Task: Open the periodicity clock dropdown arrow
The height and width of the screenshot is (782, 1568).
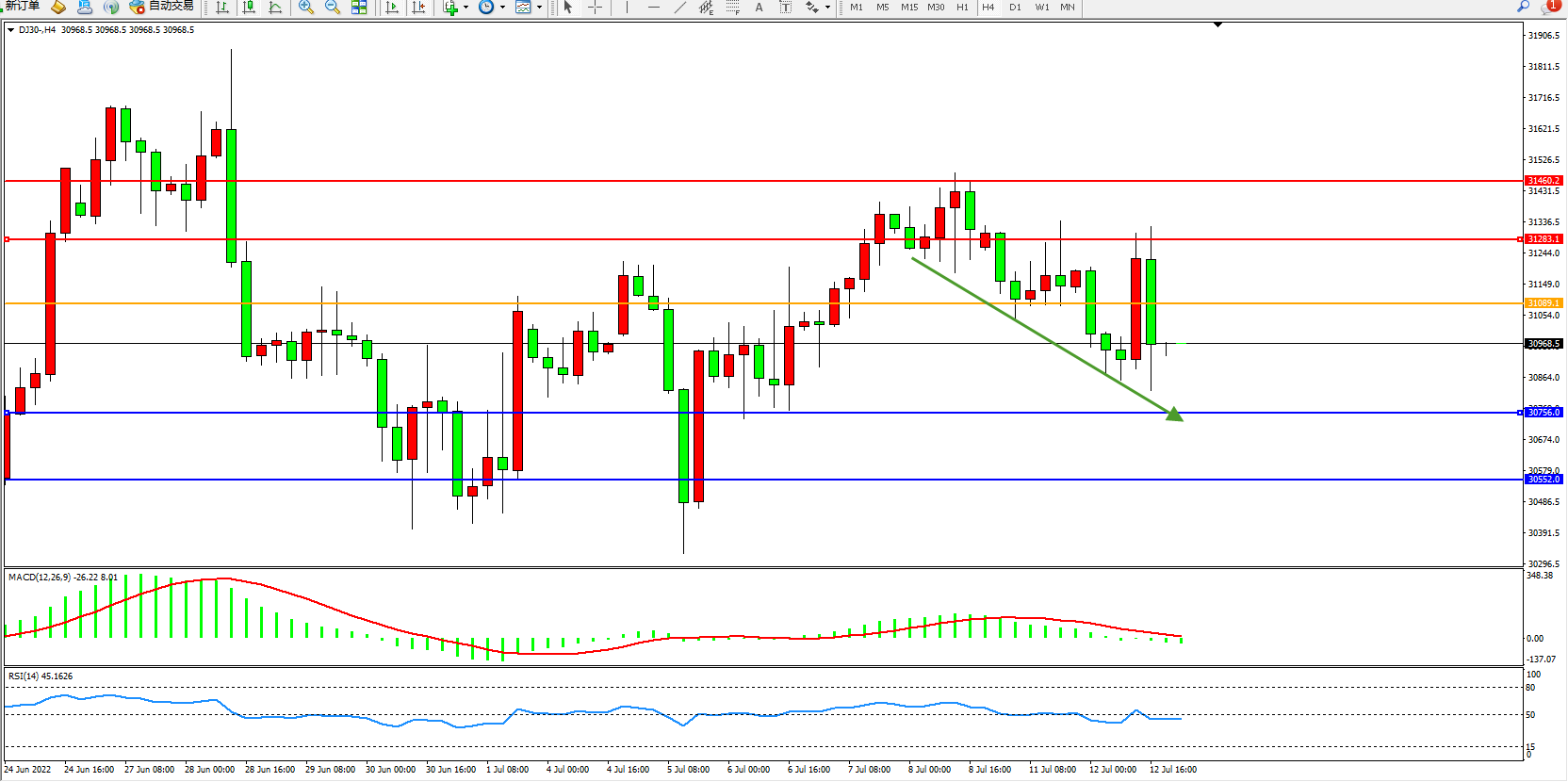Action: click(x=502, y=8)
